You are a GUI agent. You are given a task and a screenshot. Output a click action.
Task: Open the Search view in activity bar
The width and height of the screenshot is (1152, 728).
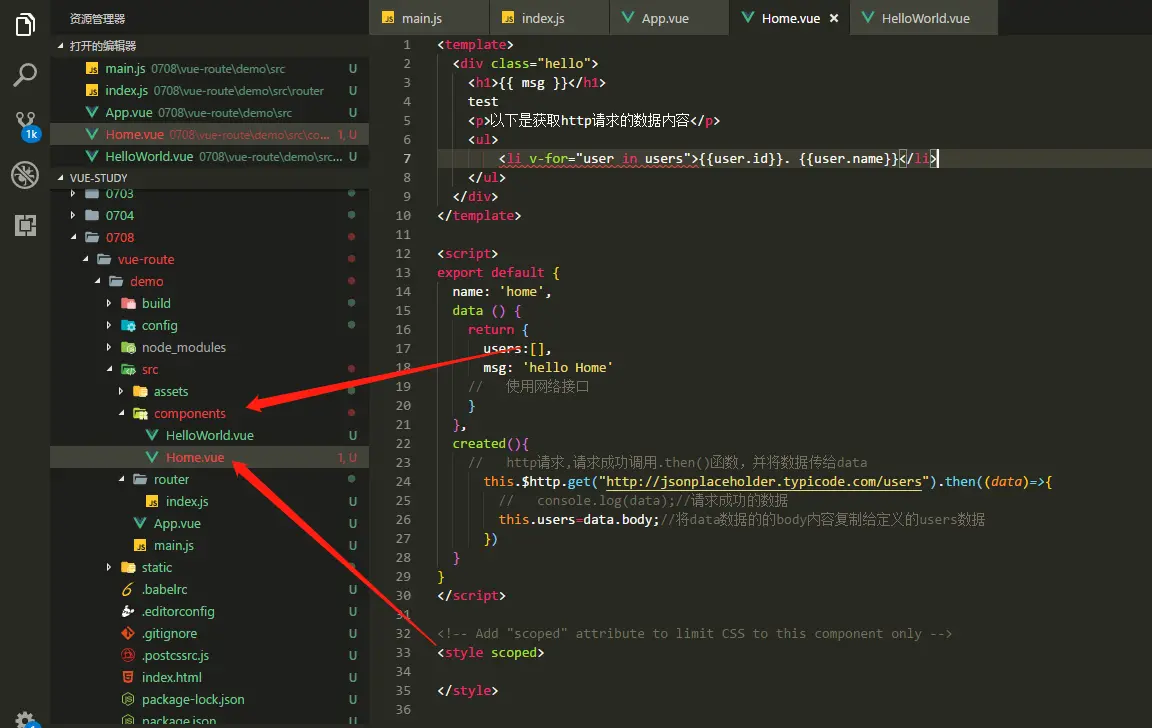click(x=25, y=74)
